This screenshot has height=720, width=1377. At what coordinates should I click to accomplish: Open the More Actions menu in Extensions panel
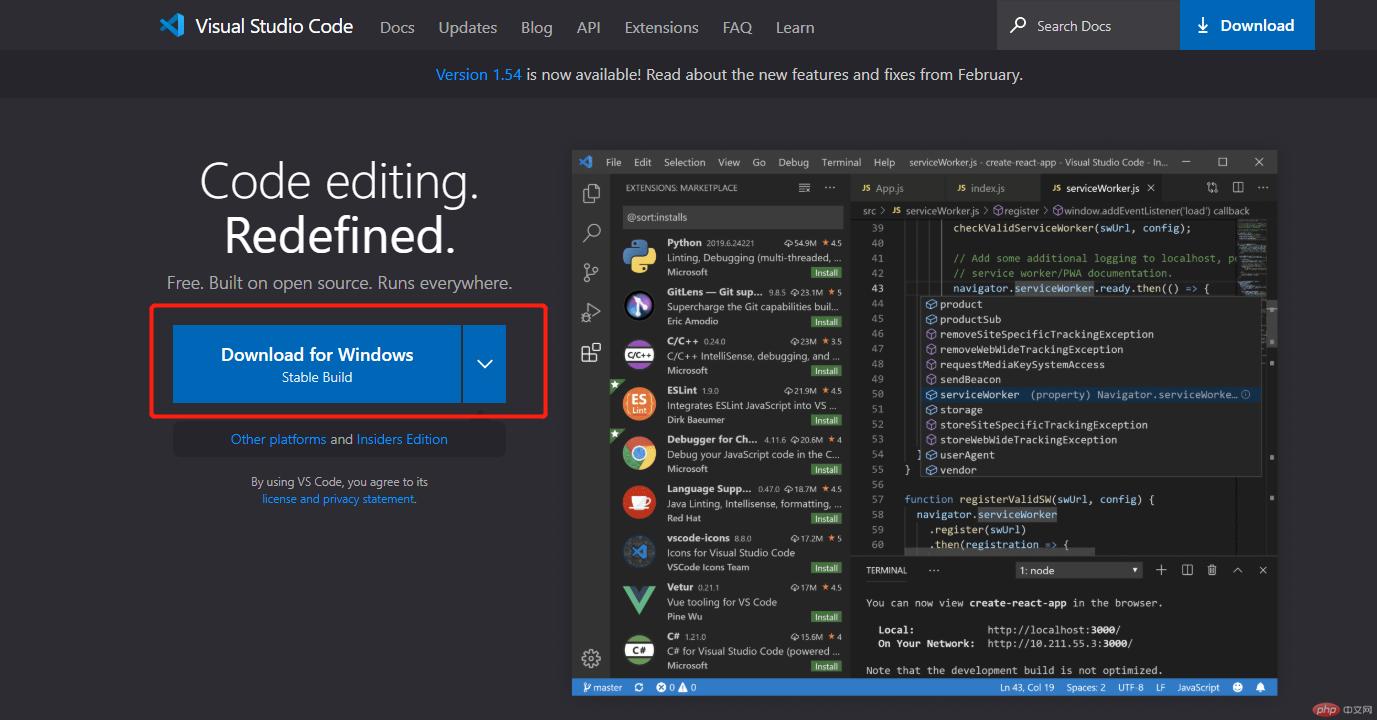(829, 187)
